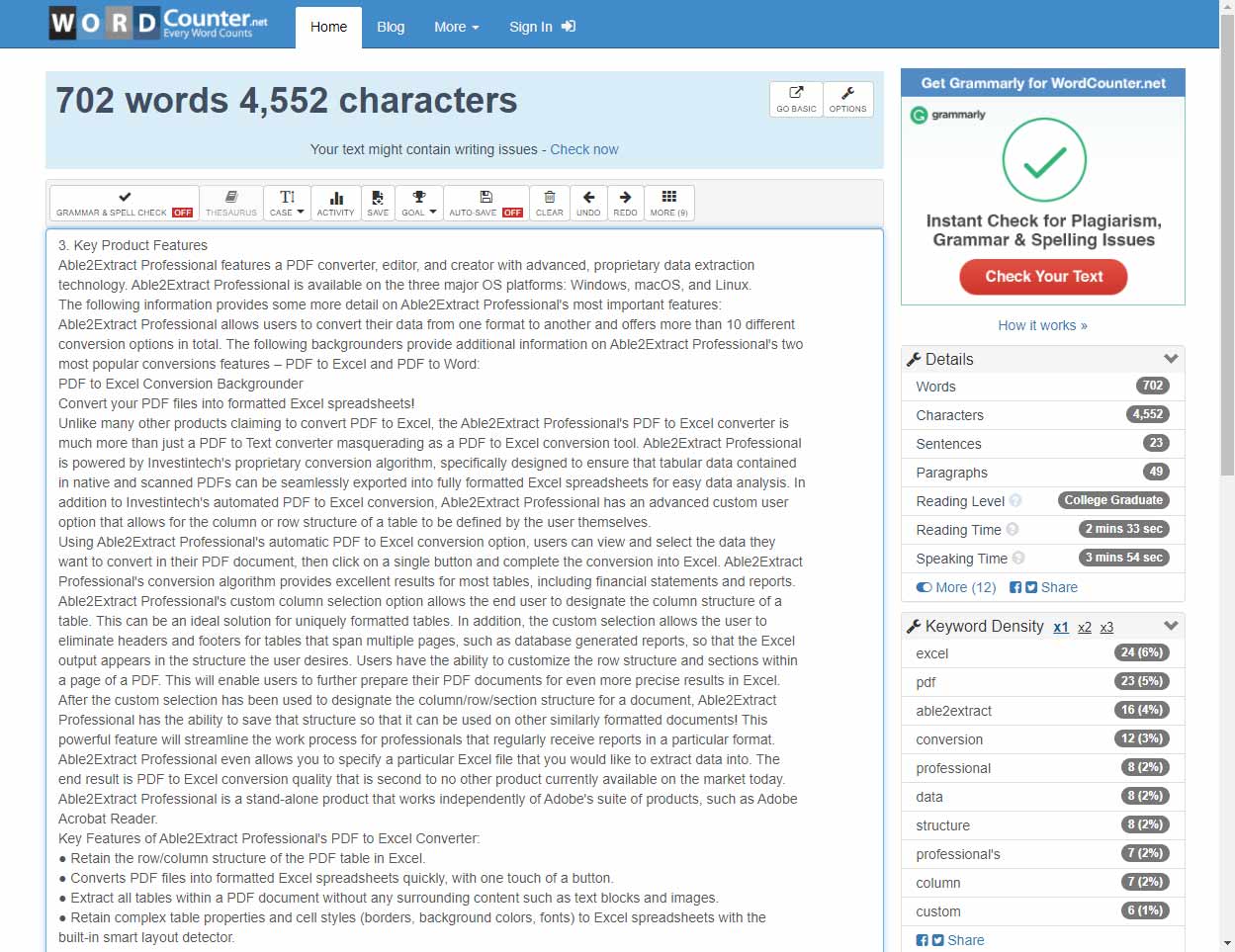Viewport: 1235px width, 952px height.
Task: Click the Save toolbar icon
Action: pyautogui.click(x=378, y=203)
